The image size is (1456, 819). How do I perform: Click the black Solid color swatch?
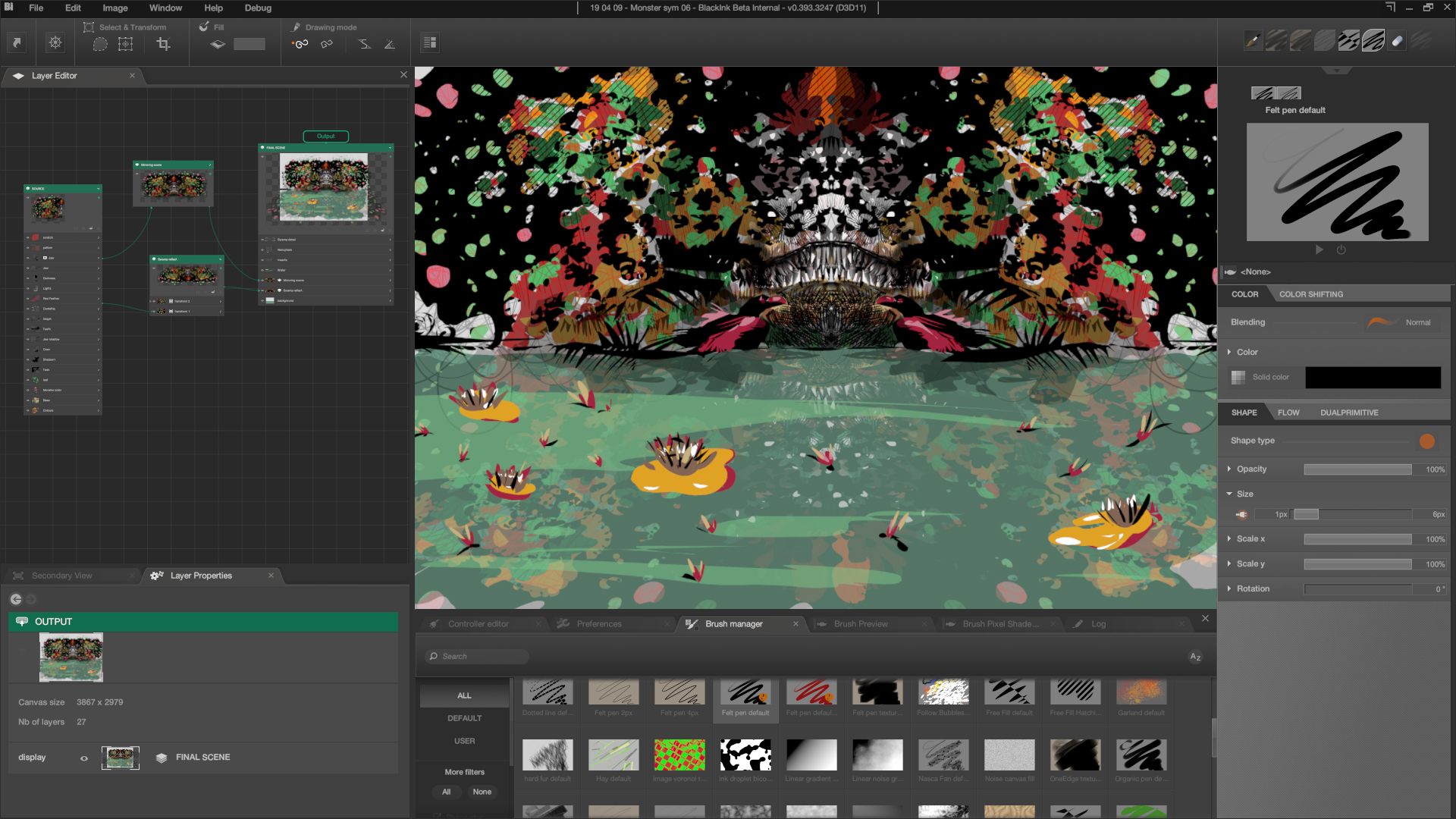[1373, 377]
